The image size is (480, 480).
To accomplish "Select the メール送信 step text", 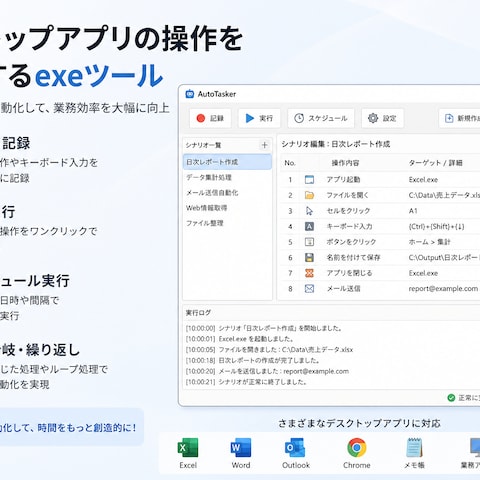I will tap(343, 289).
